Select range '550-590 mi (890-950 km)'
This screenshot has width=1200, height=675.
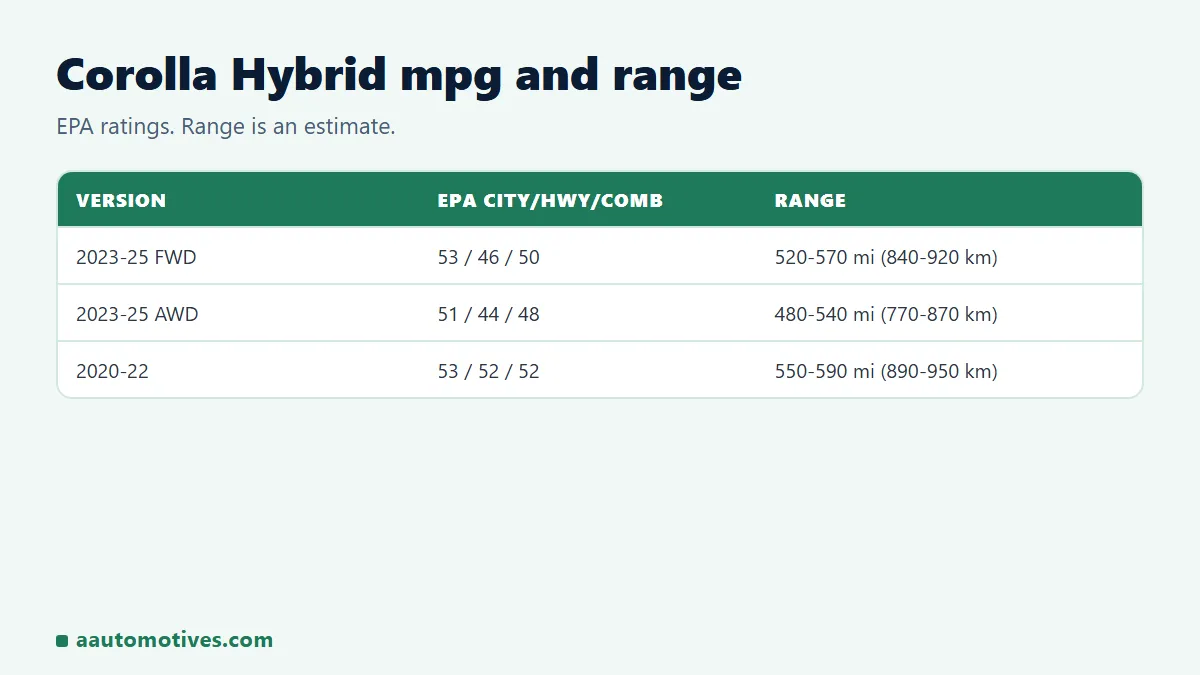(x=886, y=371)
